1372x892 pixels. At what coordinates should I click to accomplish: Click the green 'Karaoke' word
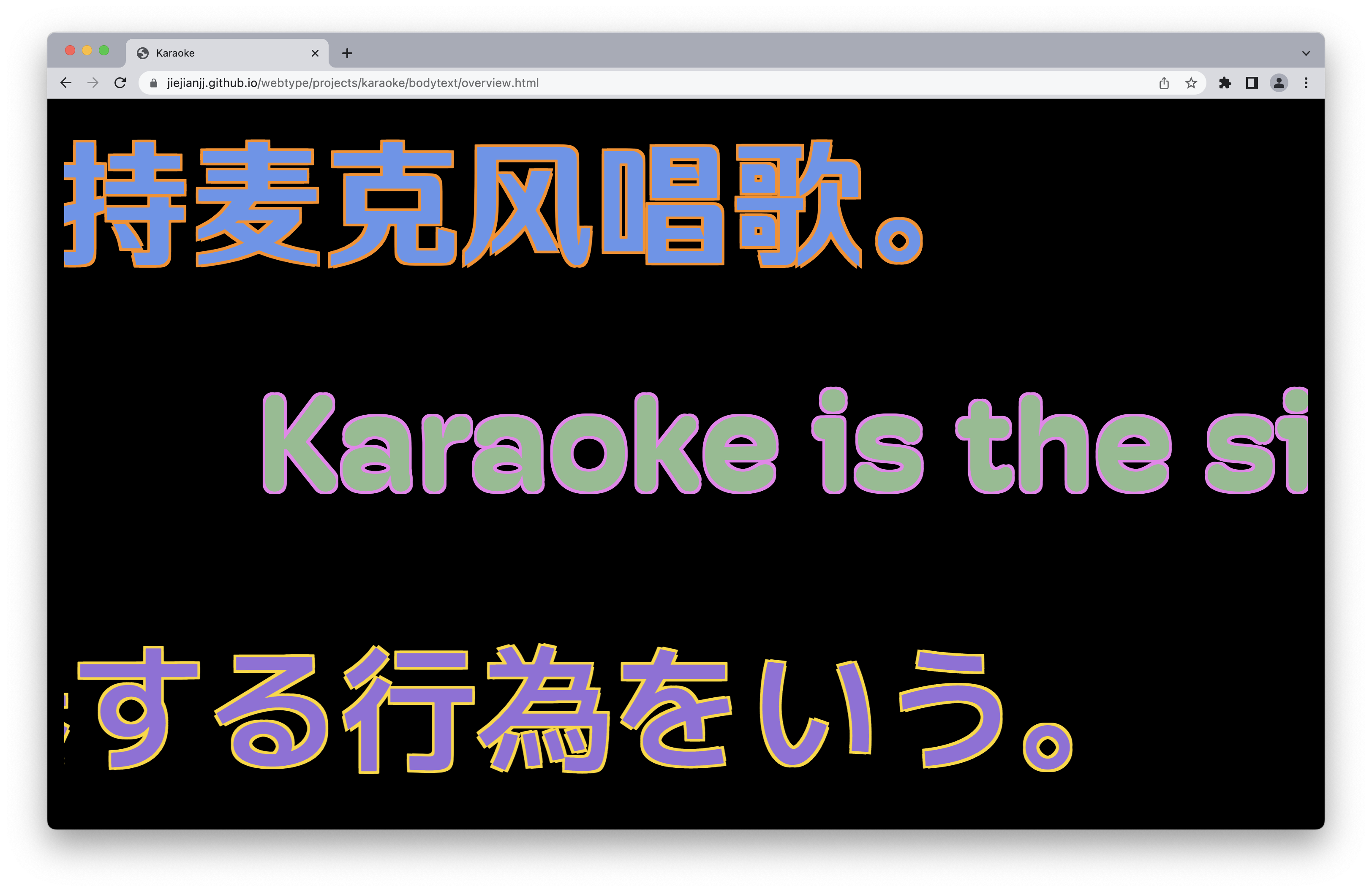pyautogui.click(x=519, y=444)
